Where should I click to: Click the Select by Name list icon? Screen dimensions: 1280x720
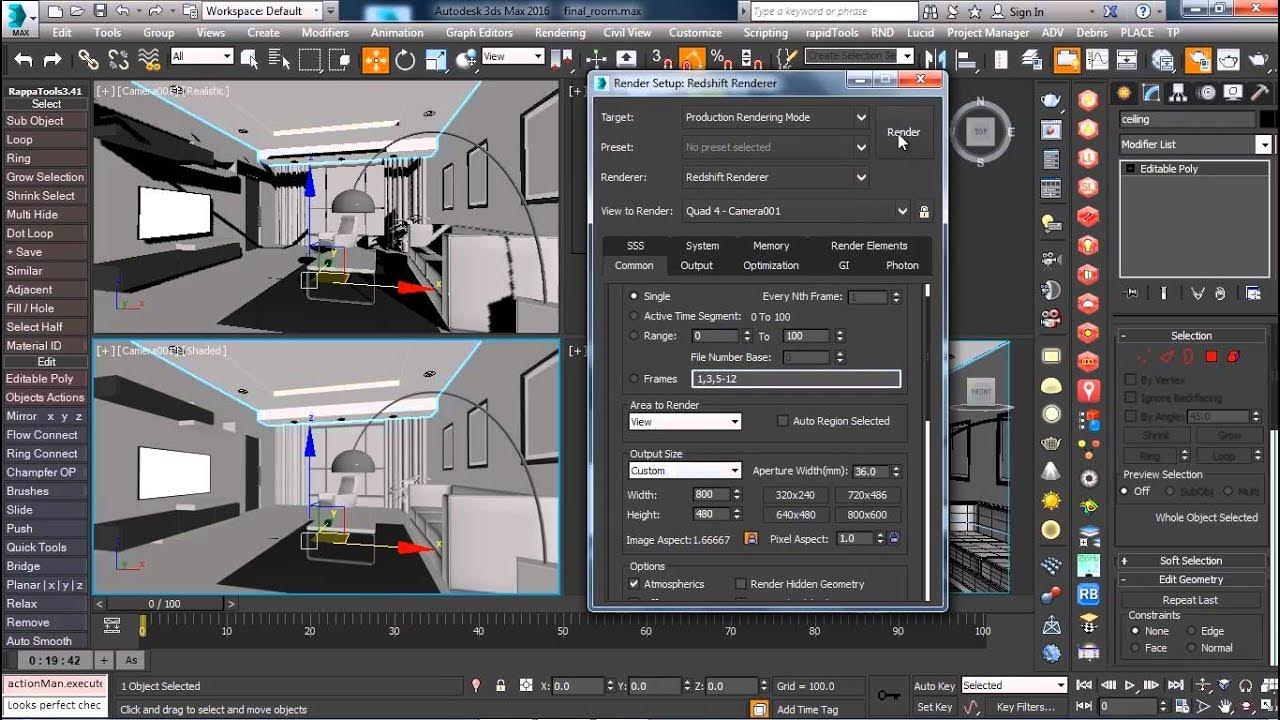point(280,59)
